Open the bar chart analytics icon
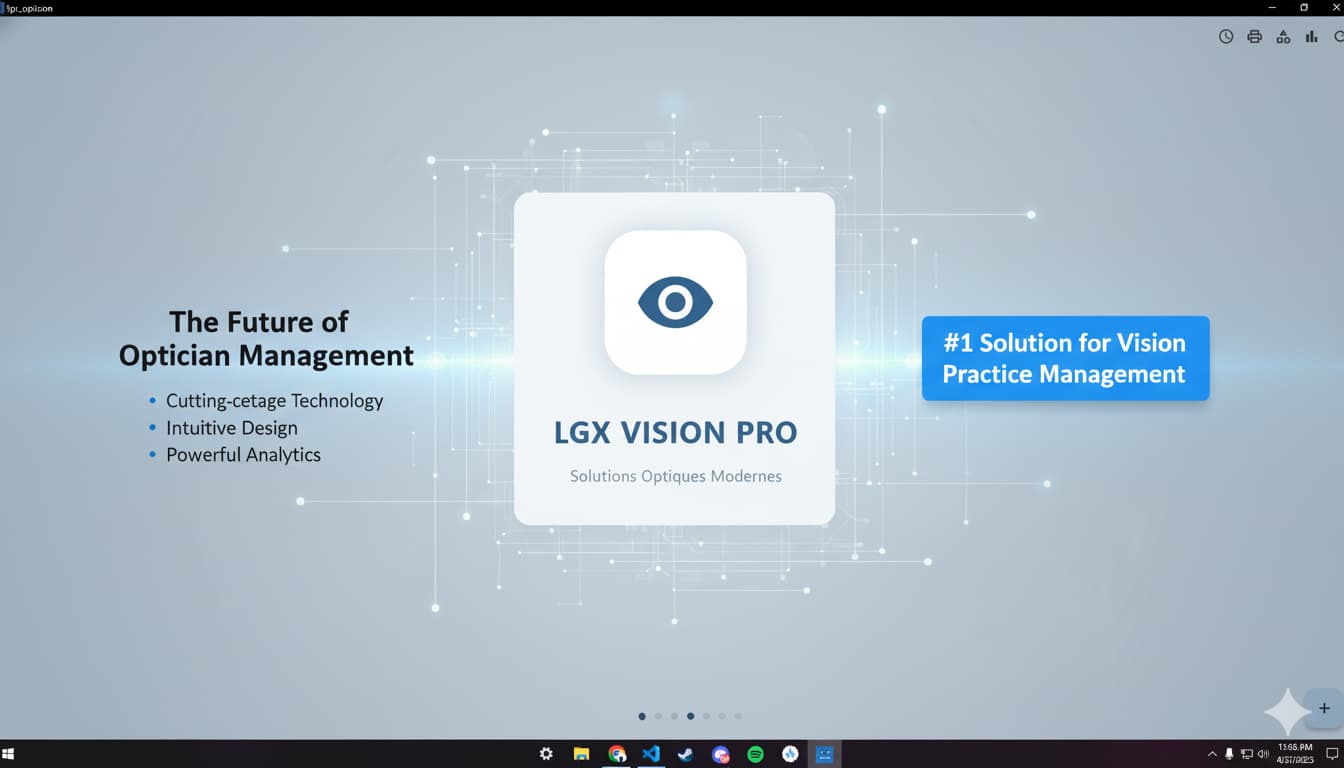1344x768 pixels. [x=1311, y=37]
